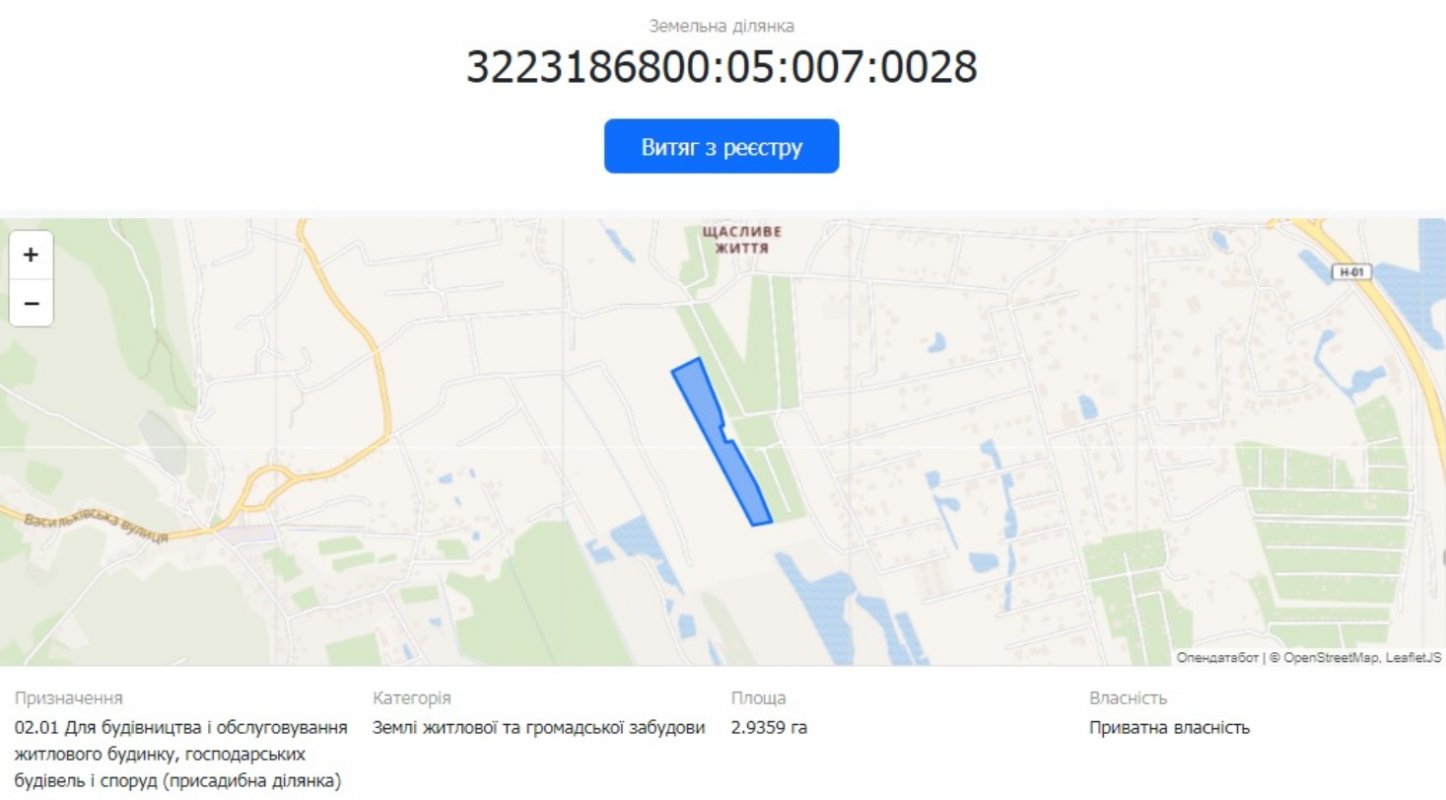1446x800 pixels.
Task: Click the Площа field label
Action: pyautogui.click(x=758, y=698)
